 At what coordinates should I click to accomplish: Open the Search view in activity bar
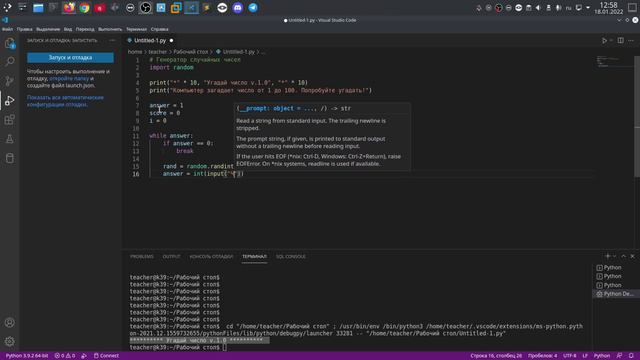point(9,62)
